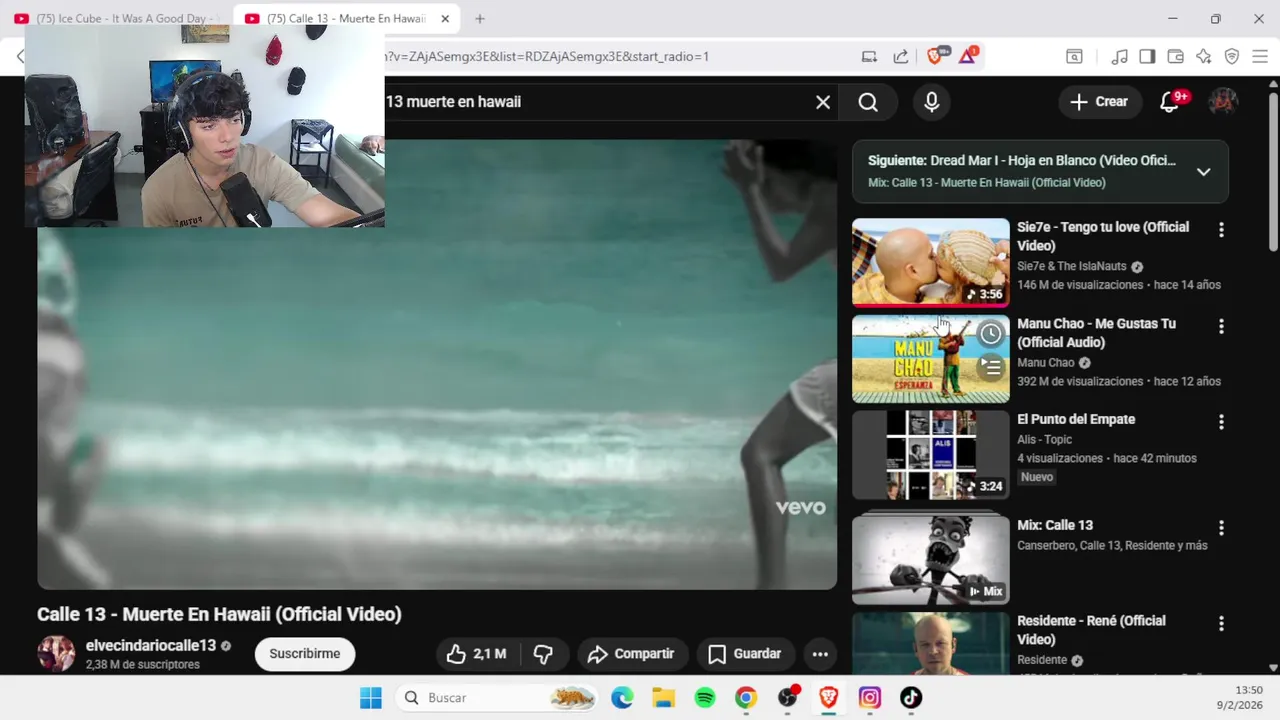1280x720 pixels.
Task: Click the YouTube search magnifier button
Action: pyautogui.click(x=868, y=102)
